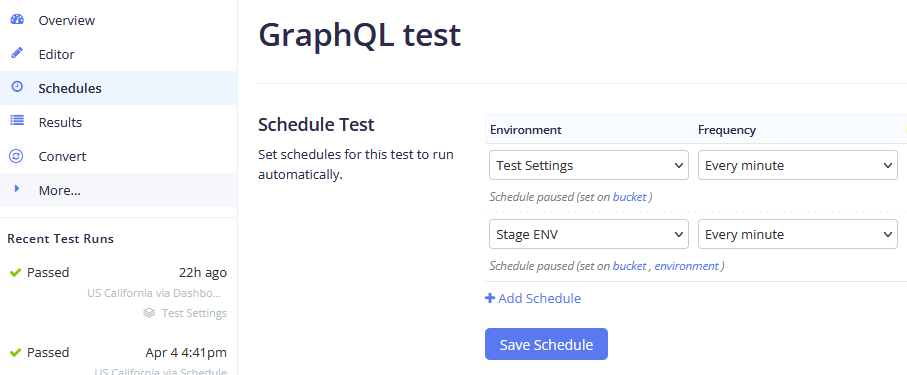Open the Test Settings environment dropdown
Image resolution: width=907 pixels, height=375 pixels.
coord(589,165)
